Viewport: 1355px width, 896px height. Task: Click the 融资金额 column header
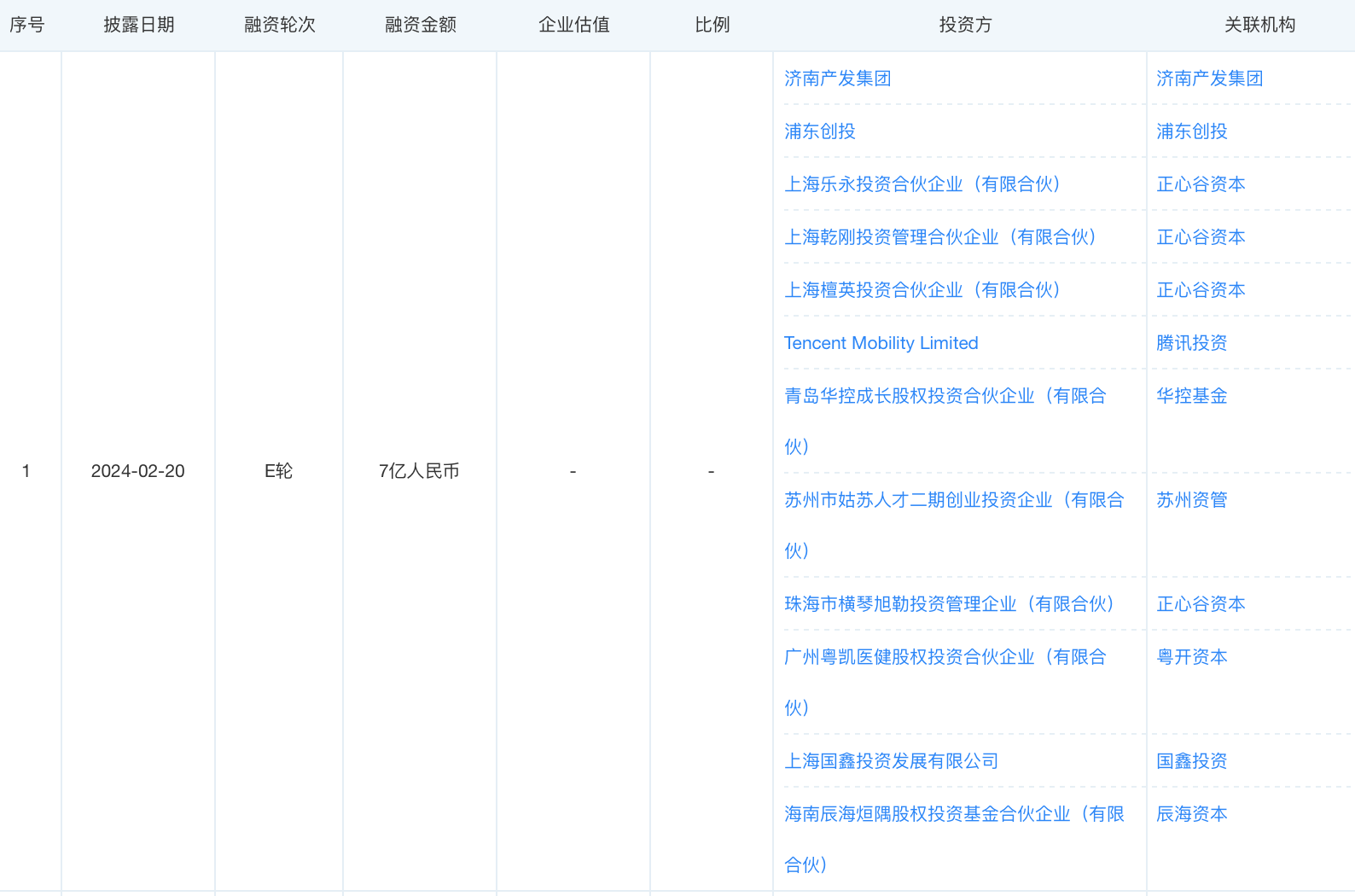pos(420,25)
